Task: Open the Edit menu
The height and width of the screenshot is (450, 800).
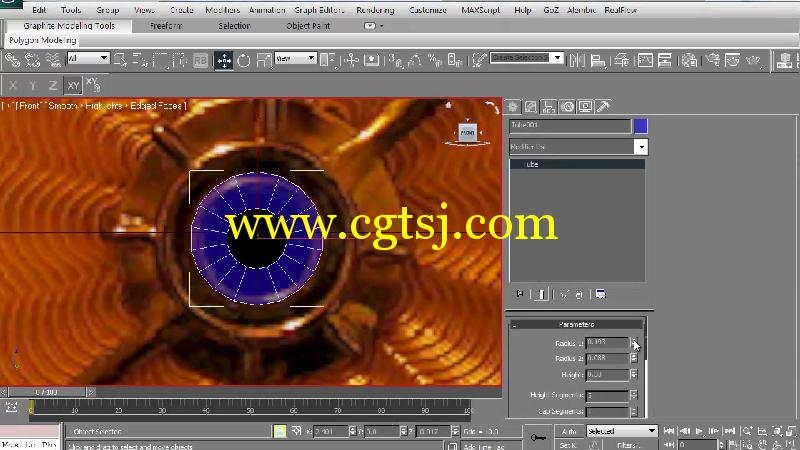Action: [x=39, y=10]
